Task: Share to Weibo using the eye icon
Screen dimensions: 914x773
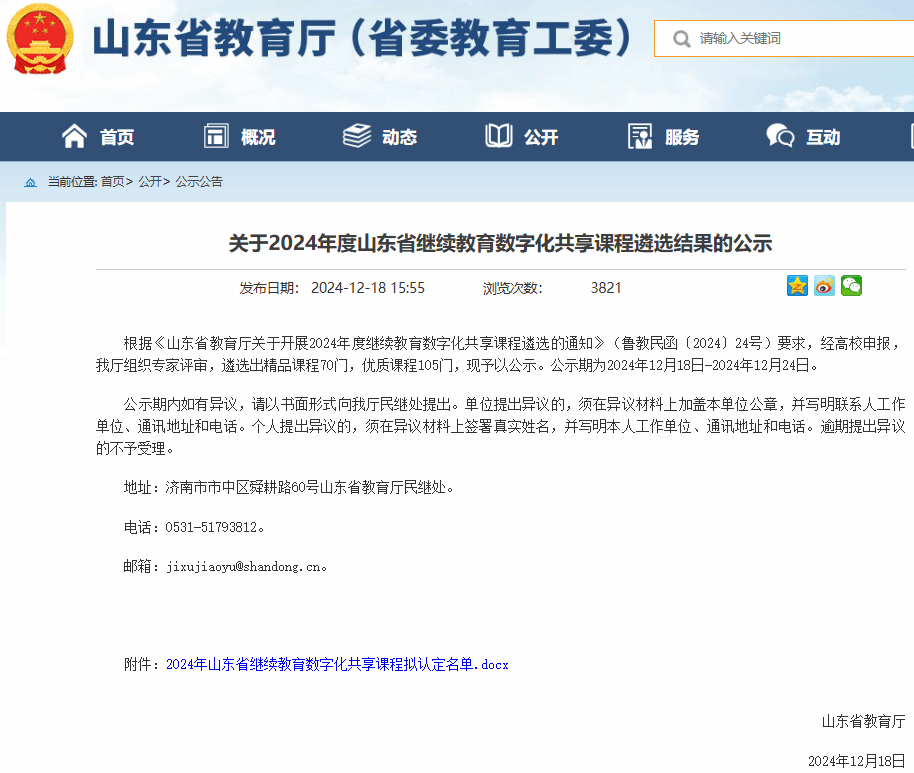Action: pos(824,286)
